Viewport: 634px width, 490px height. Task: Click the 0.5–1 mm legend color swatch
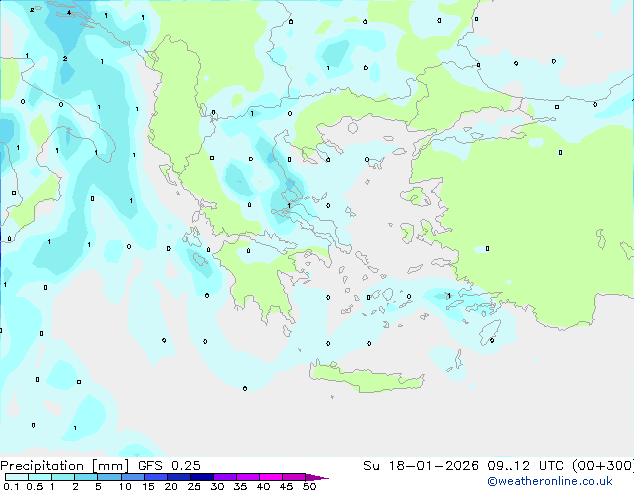(40, 477)
